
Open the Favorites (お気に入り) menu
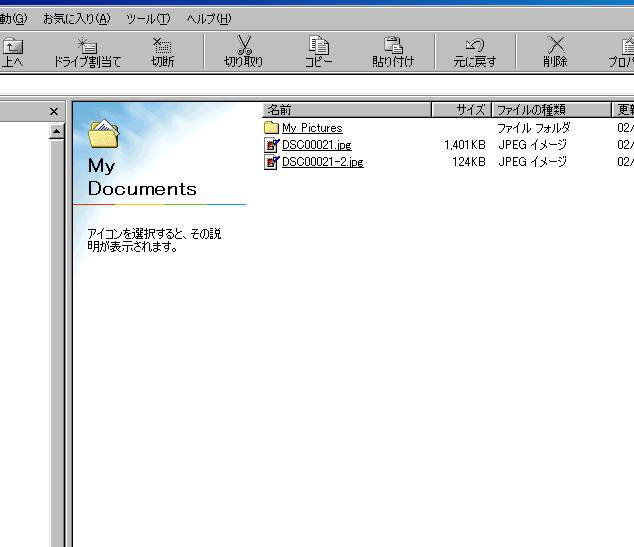(x=76, y=19)
